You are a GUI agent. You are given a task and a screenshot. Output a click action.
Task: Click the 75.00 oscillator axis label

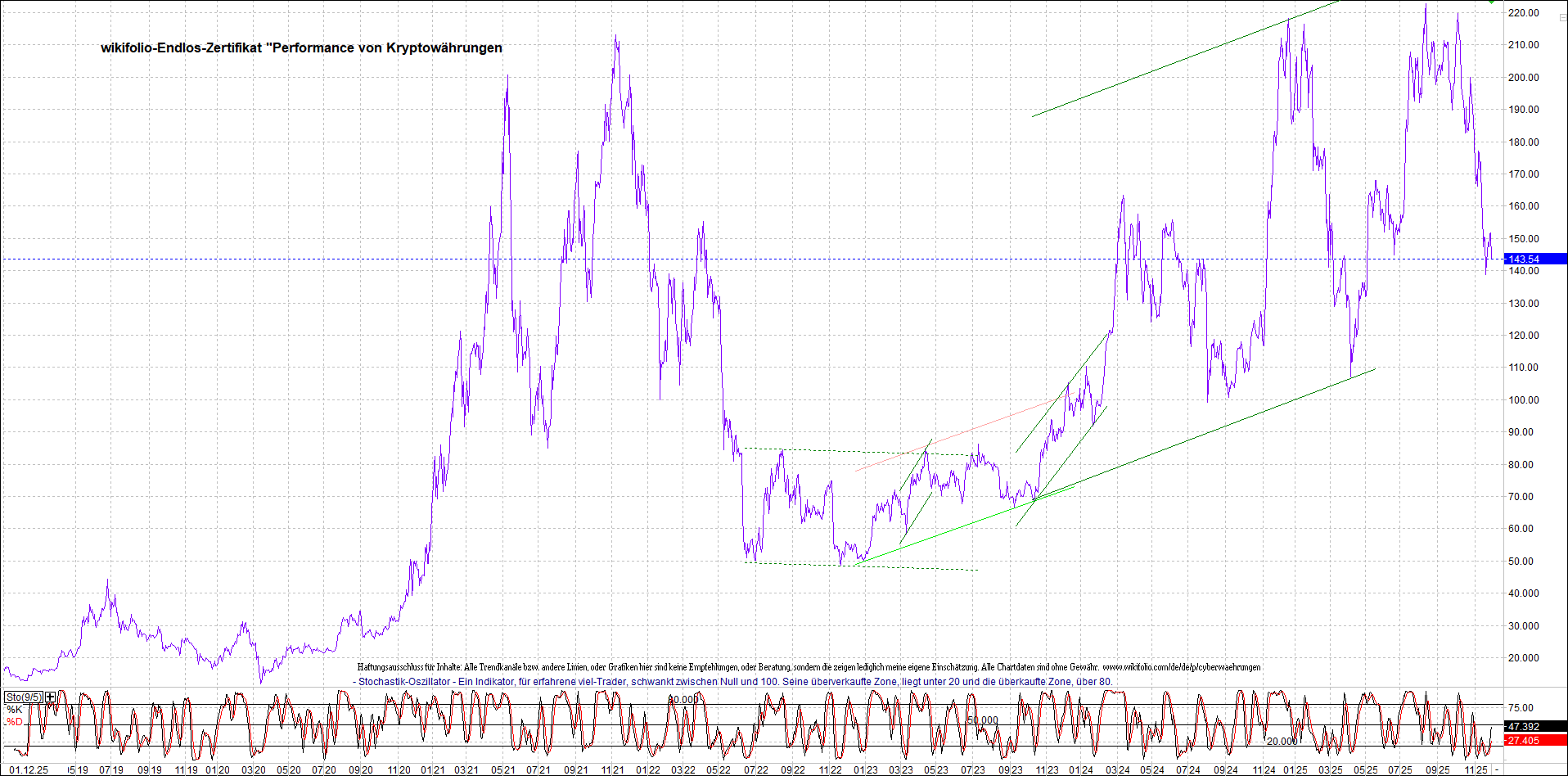[x=1521, y=708]
